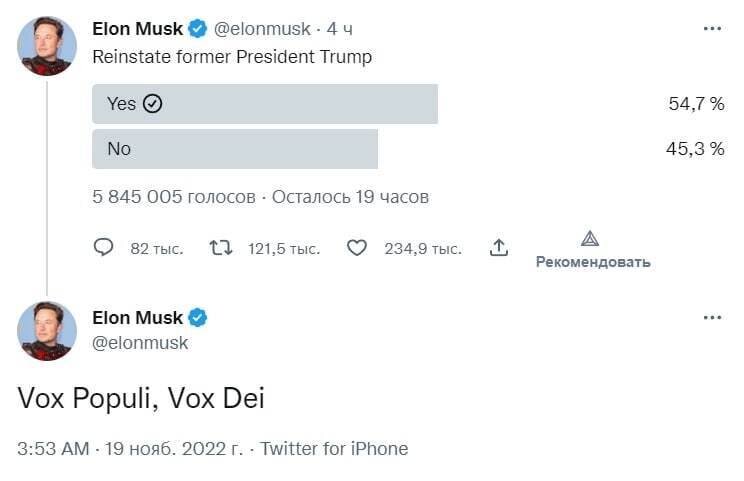
Task: Open more options on Vox Populi tweet
Action: click(712, 318)
